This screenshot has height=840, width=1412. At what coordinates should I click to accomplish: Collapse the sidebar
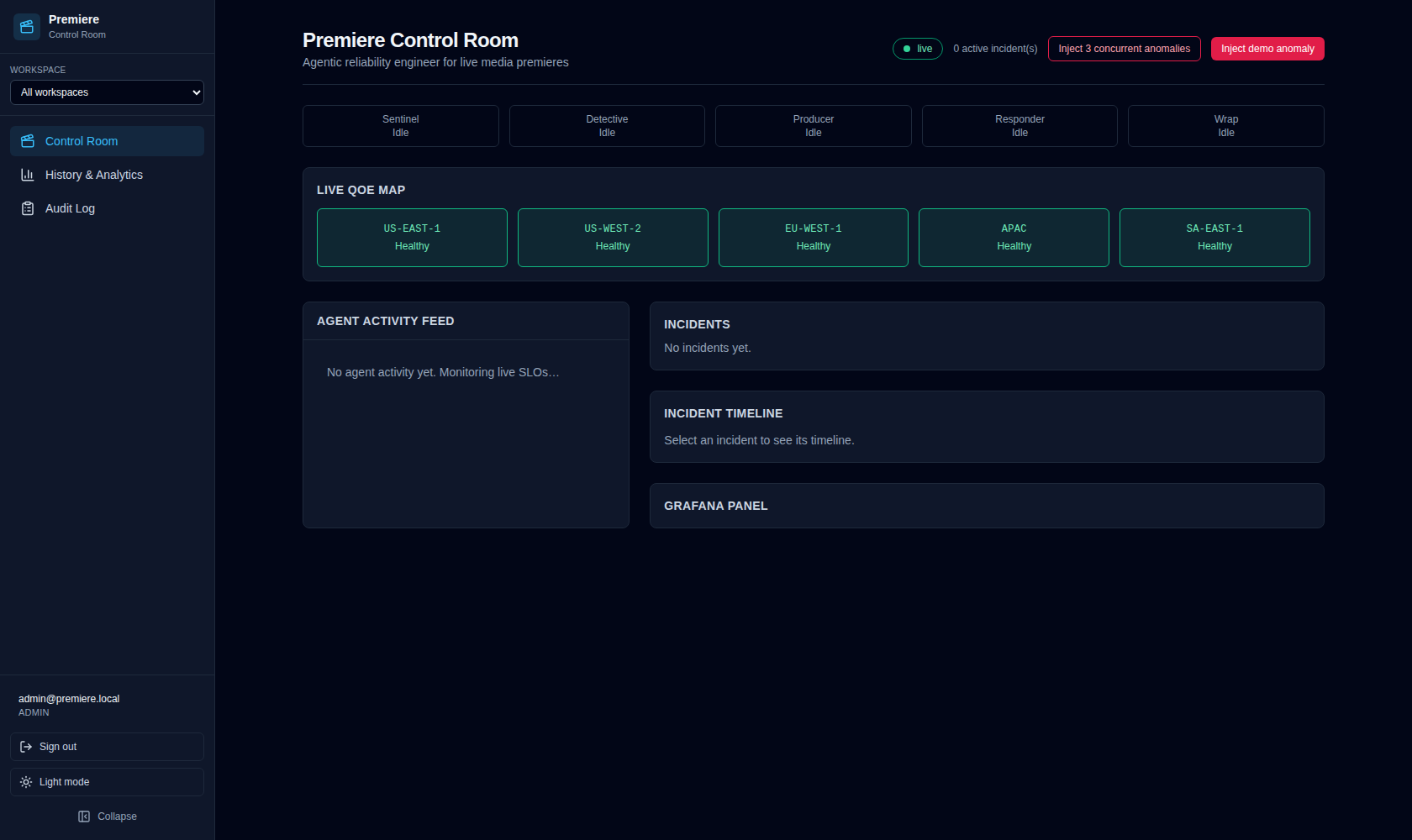click(x=107, y=816)
